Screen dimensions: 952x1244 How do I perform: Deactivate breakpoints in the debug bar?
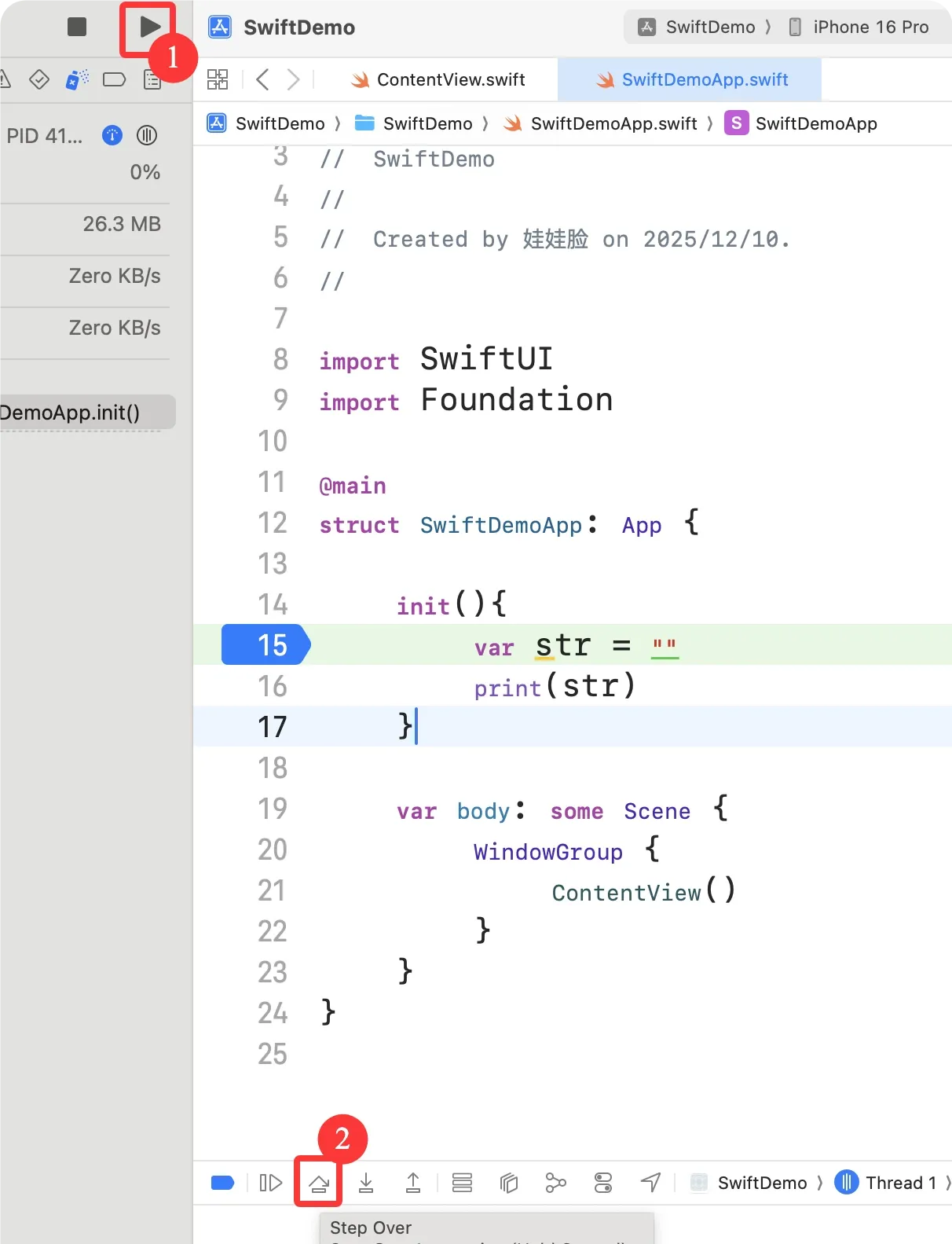(x=223, y=1183)
